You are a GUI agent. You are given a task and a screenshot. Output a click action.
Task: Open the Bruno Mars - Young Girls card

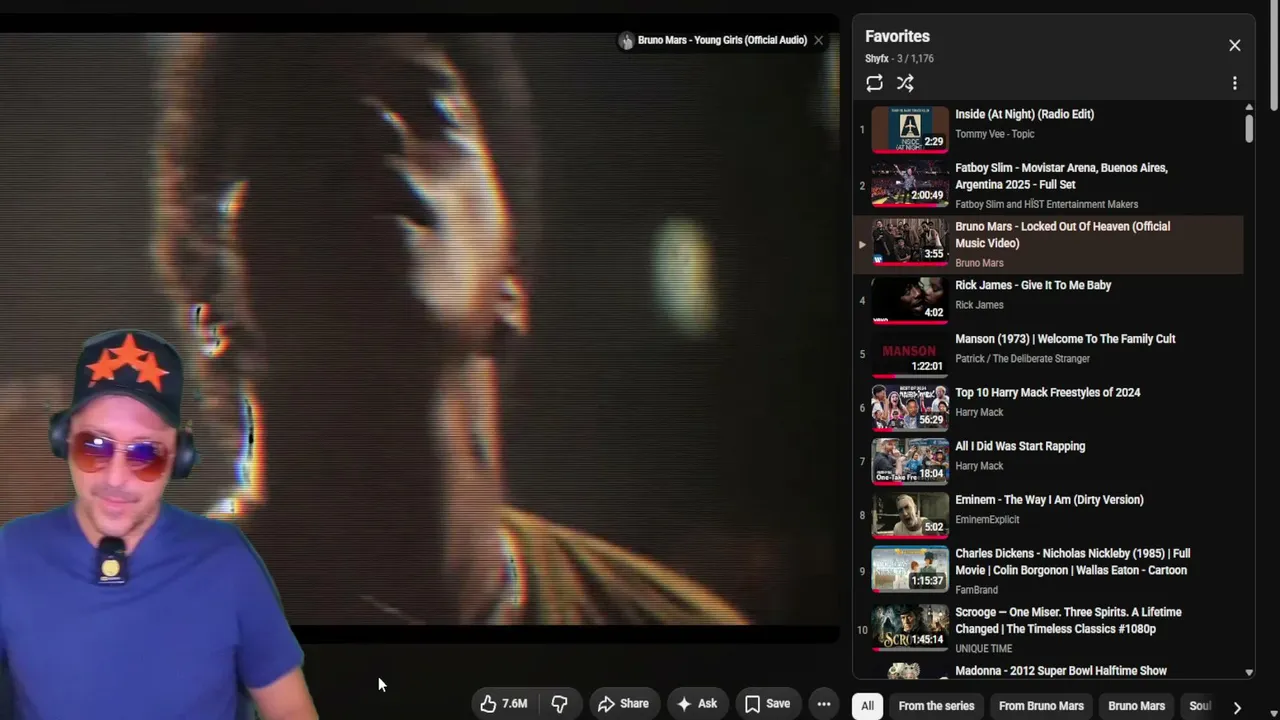(x=712, y=40)
